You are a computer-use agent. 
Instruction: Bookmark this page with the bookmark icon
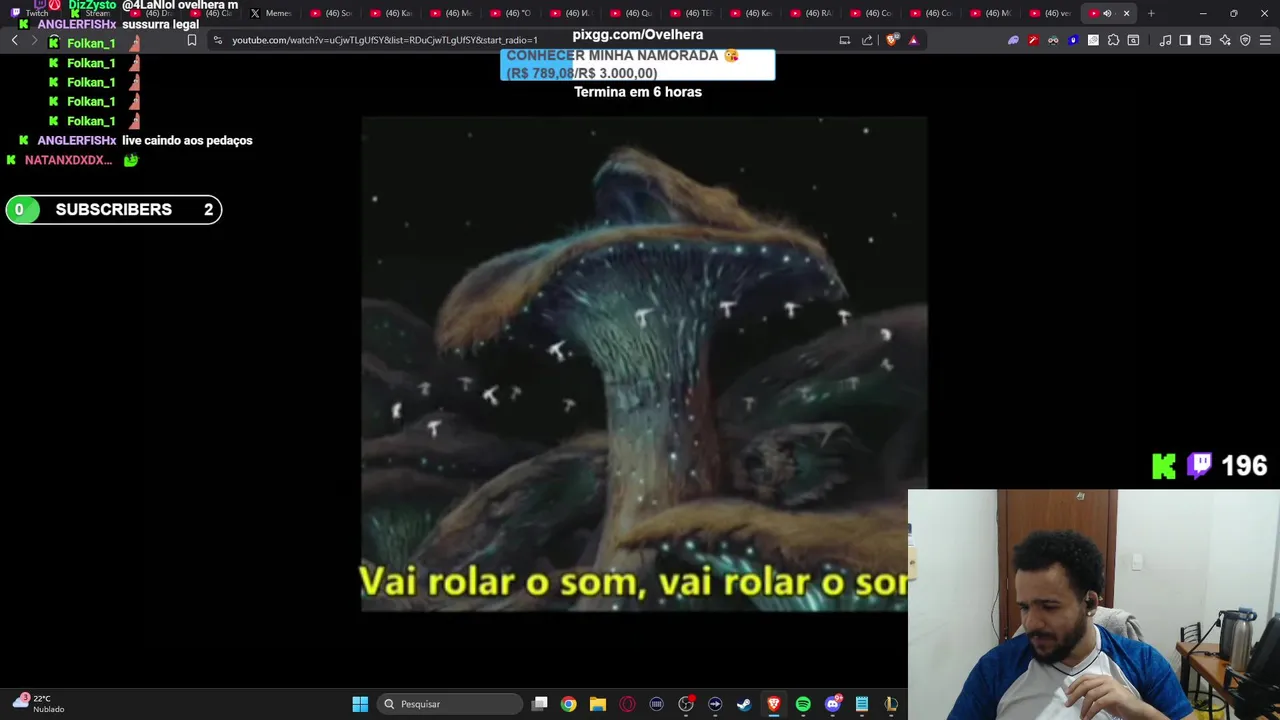(x=192, y=40)
